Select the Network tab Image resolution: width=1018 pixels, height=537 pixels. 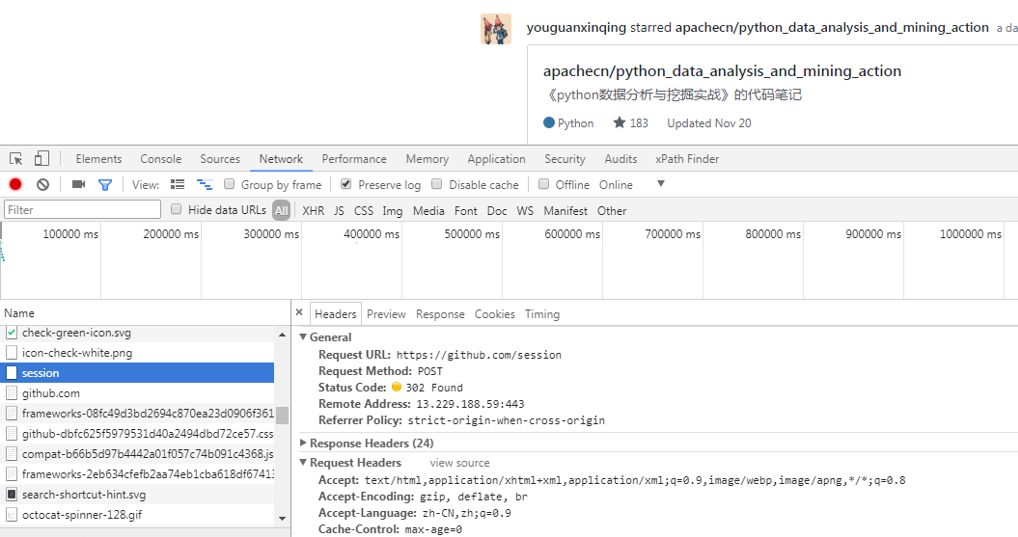(281, 159)
